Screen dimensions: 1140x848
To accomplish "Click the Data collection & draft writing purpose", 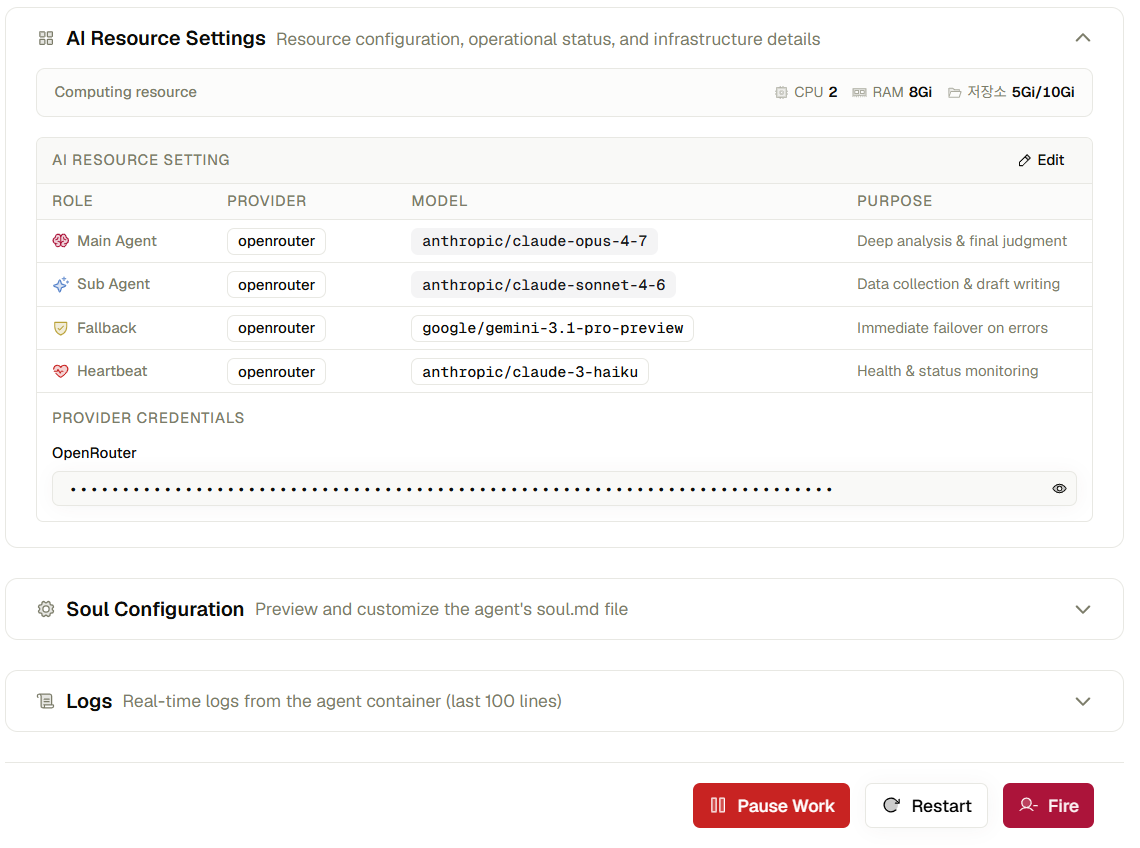I will (x=958, y=284).
